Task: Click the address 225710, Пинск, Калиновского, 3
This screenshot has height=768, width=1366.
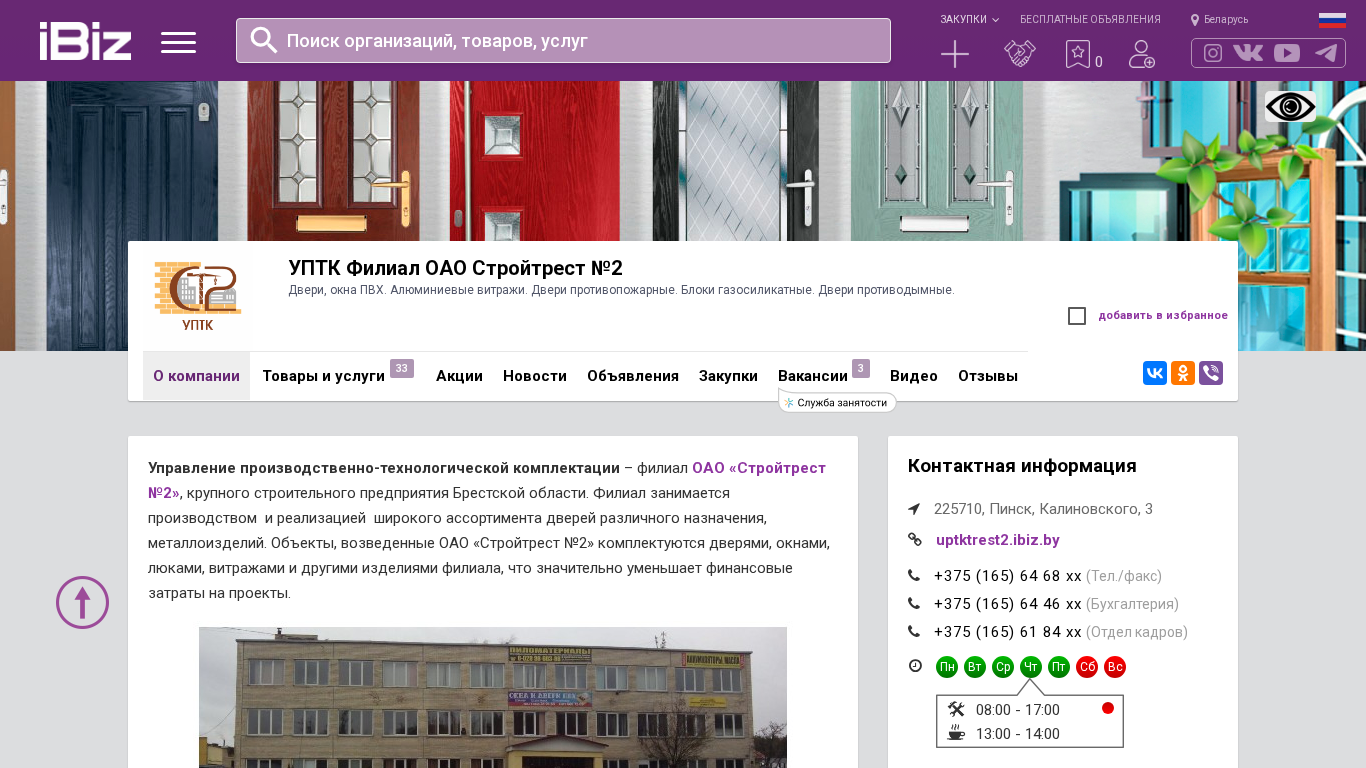Action: (x=1043, y=509)
